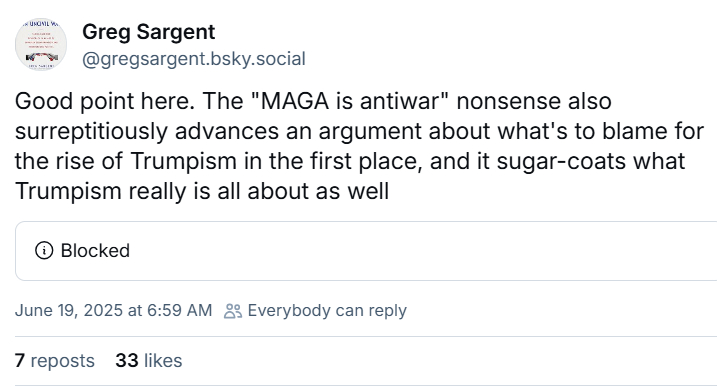Open Greg Sargent's profile avatar
This screenshot has height=388, width=717.
point(41,44)
